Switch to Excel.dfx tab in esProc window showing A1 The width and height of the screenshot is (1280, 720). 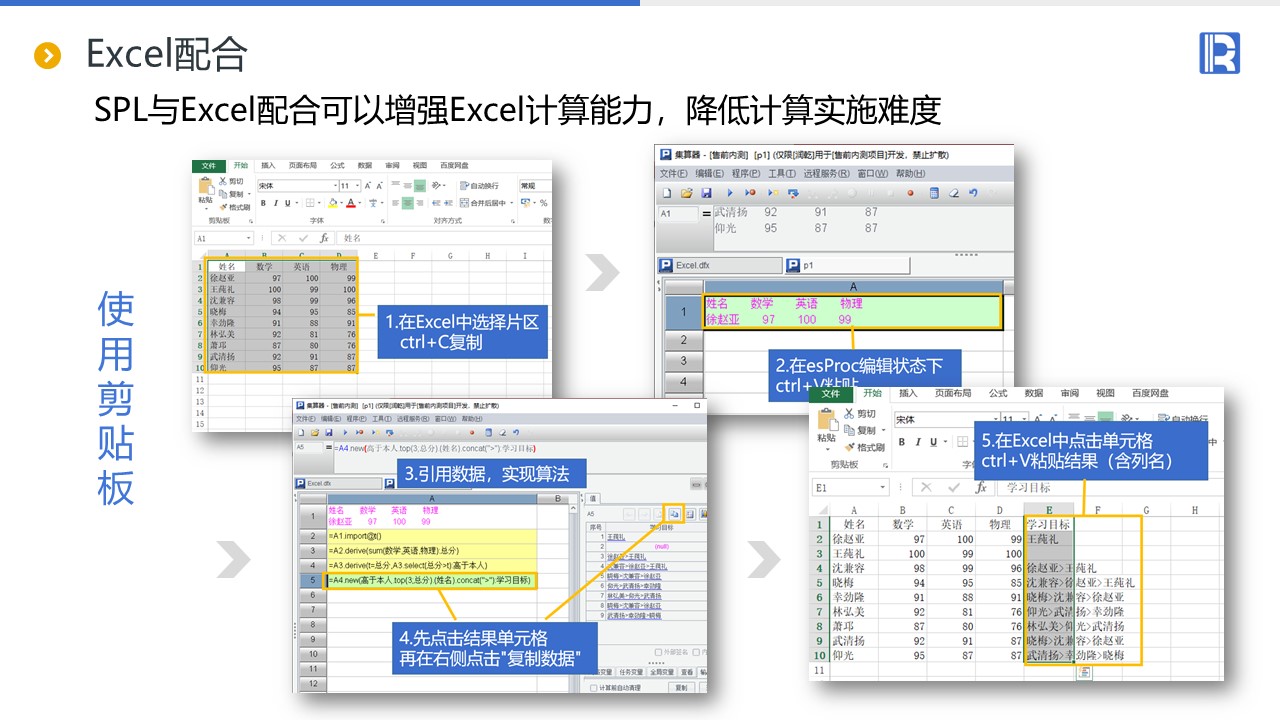point(719,265)
